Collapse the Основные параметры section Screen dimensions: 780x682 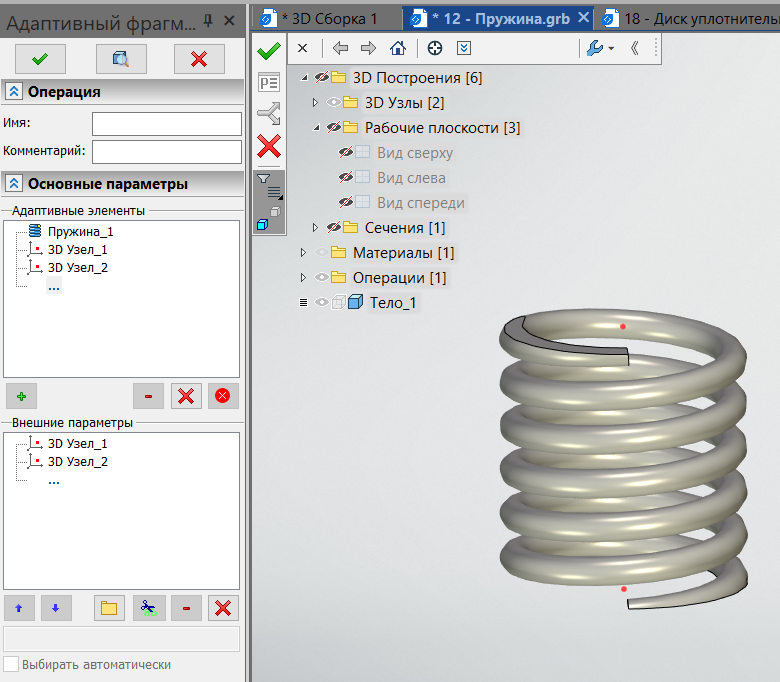14,184
